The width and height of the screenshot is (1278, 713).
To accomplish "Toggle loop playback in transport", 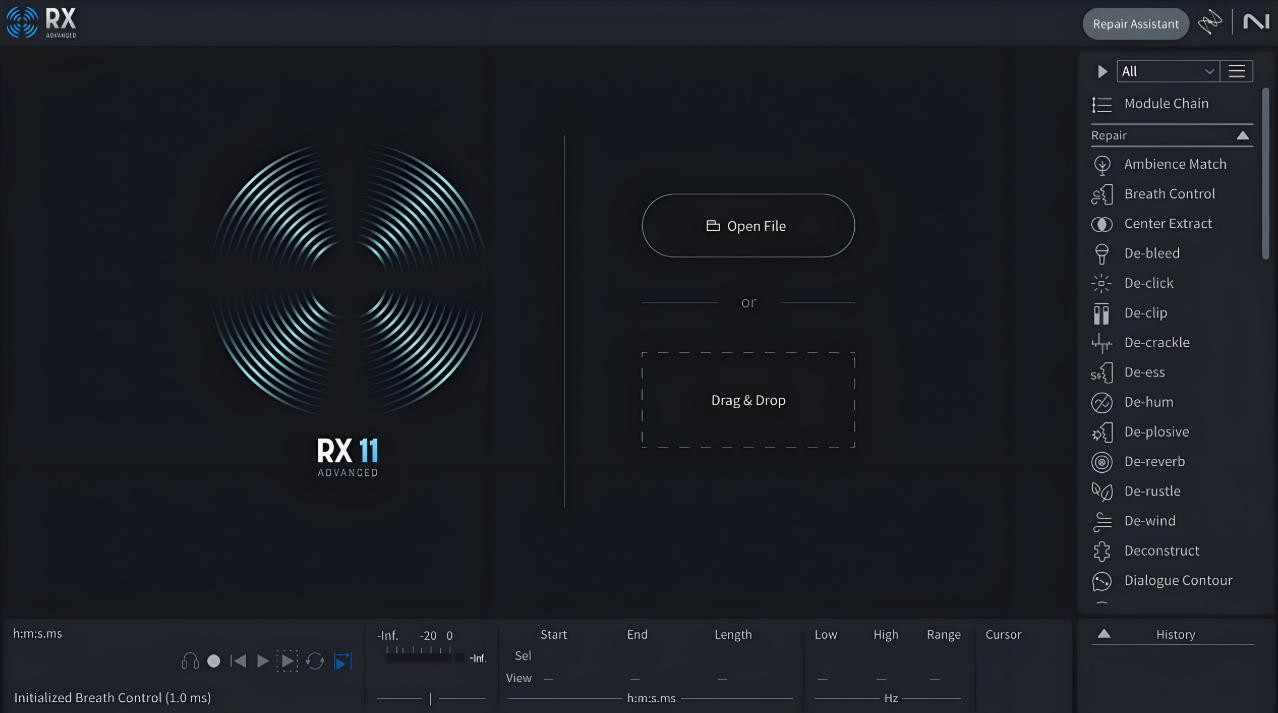I will (x=315, y=661).
